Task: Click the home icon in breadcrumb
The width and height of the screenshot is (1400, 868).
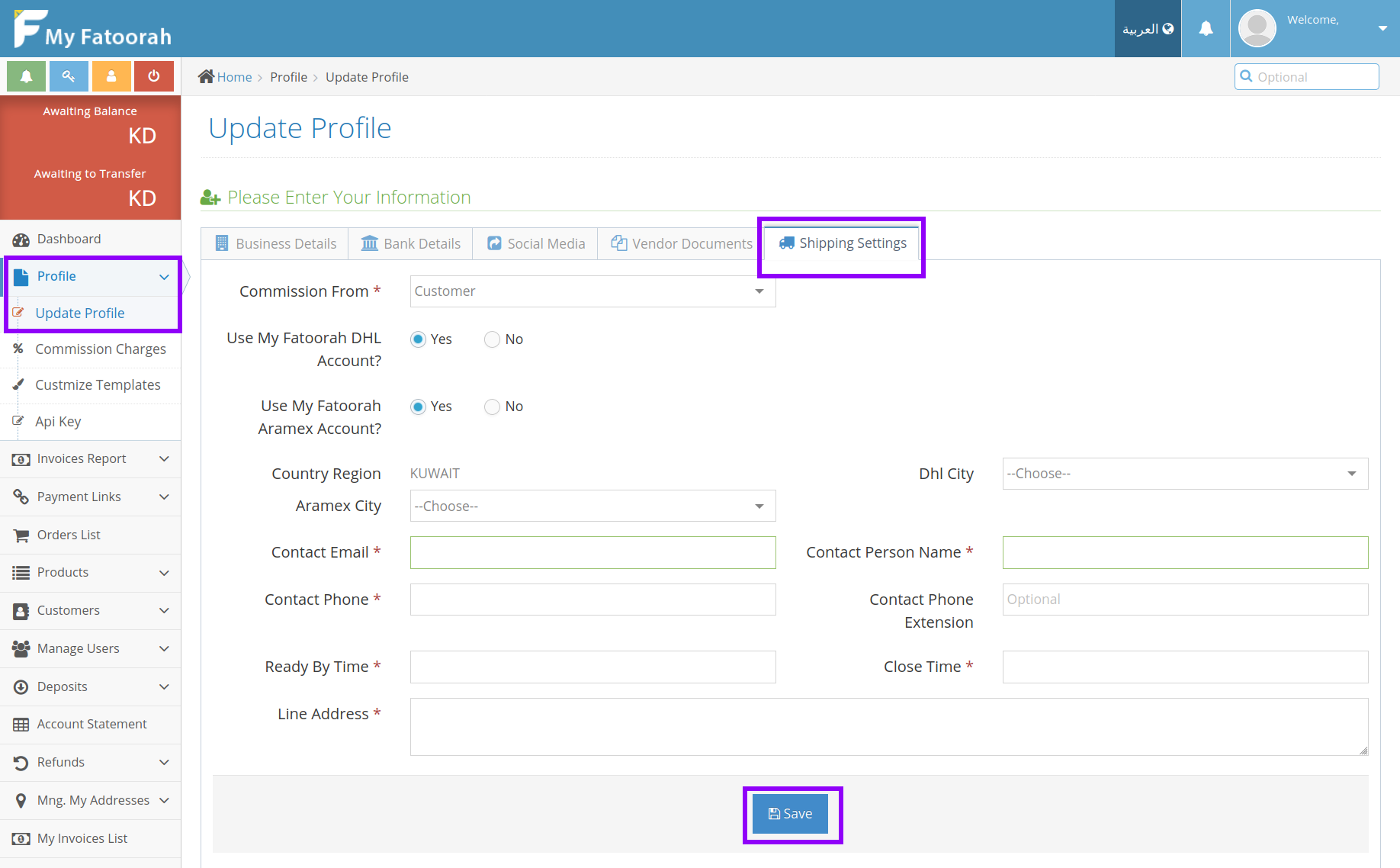Action: 206,76
